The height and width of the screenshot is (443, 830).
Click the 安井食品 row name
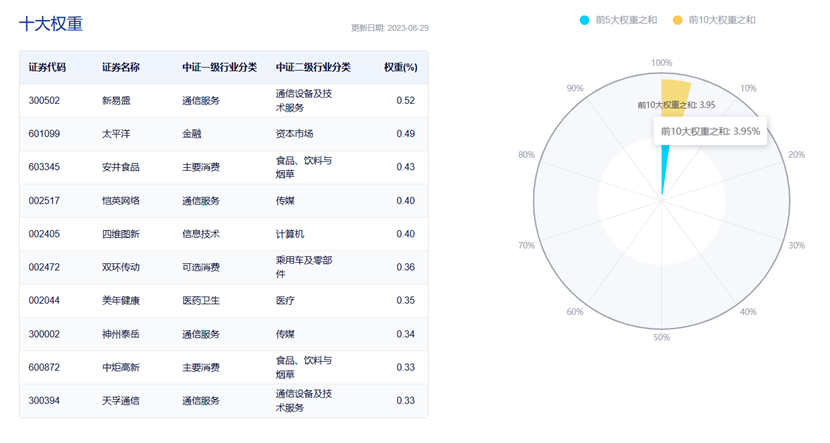(x=120, y=167)
